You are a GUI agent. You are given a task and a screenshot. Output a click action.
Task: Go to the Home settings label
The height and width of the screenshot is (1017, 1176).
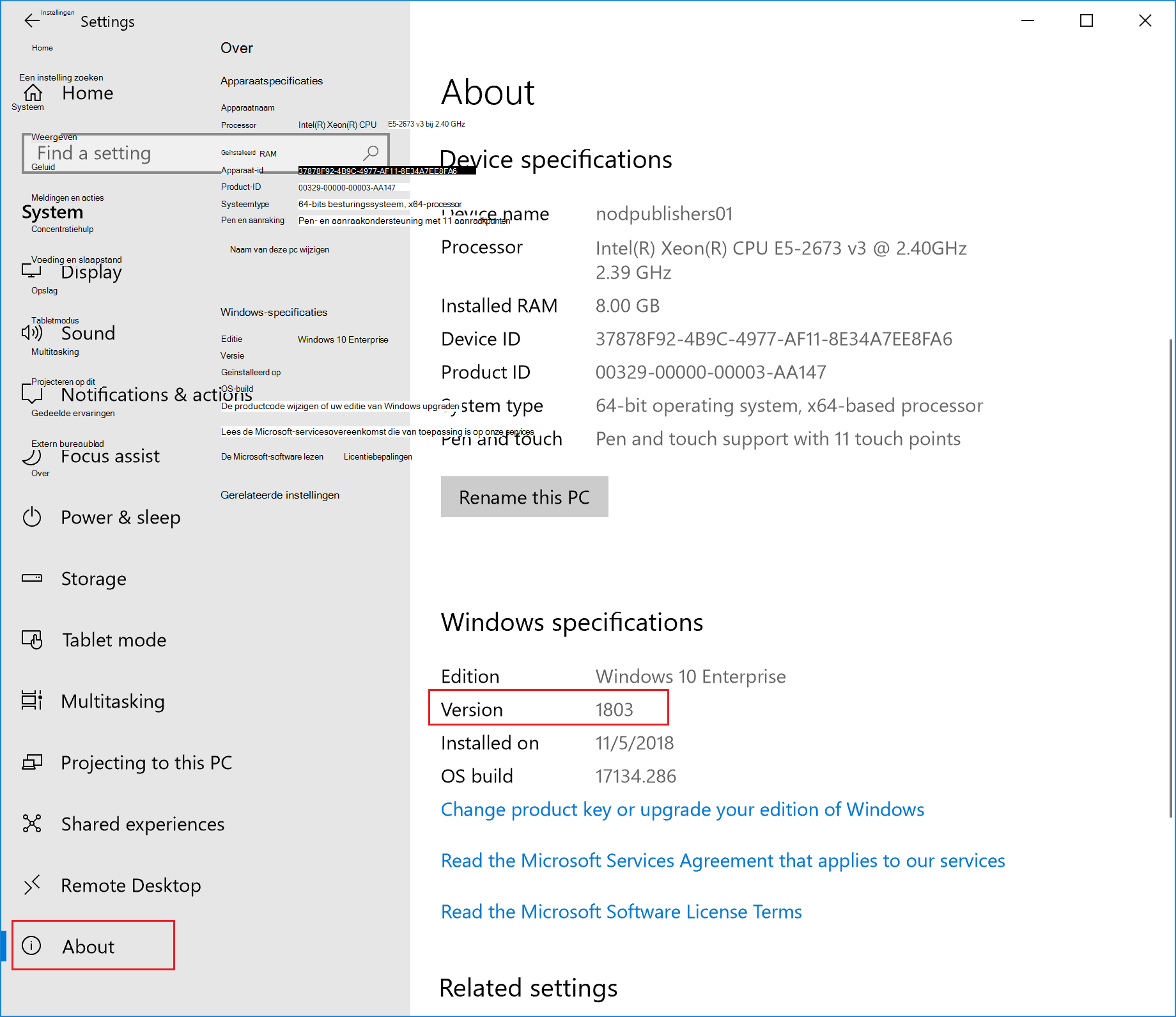click(88, 93)
